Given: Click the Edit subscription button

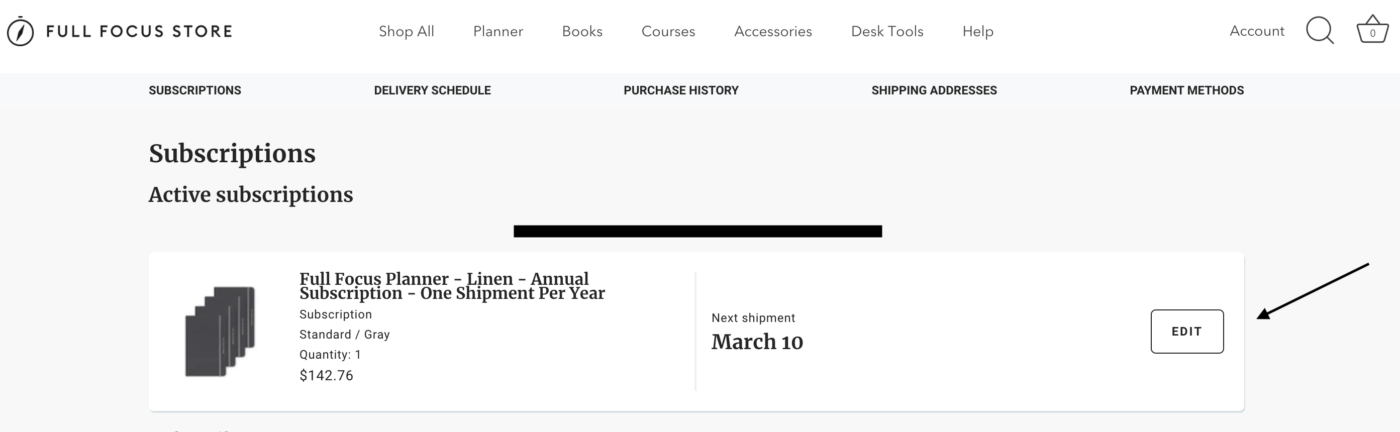Looking at the screenshot, I should (x=1187, y=331).
